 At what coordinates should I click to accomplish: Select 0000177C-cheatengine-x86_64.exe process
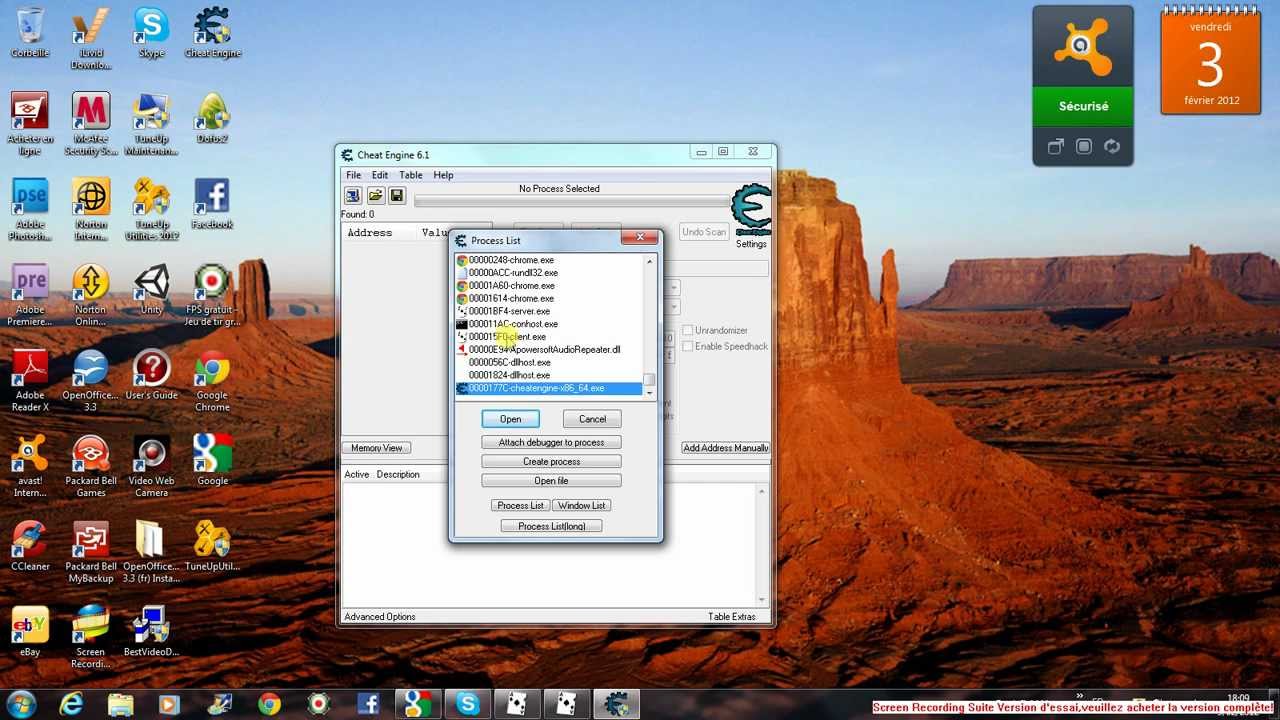(x=549, y=388)
